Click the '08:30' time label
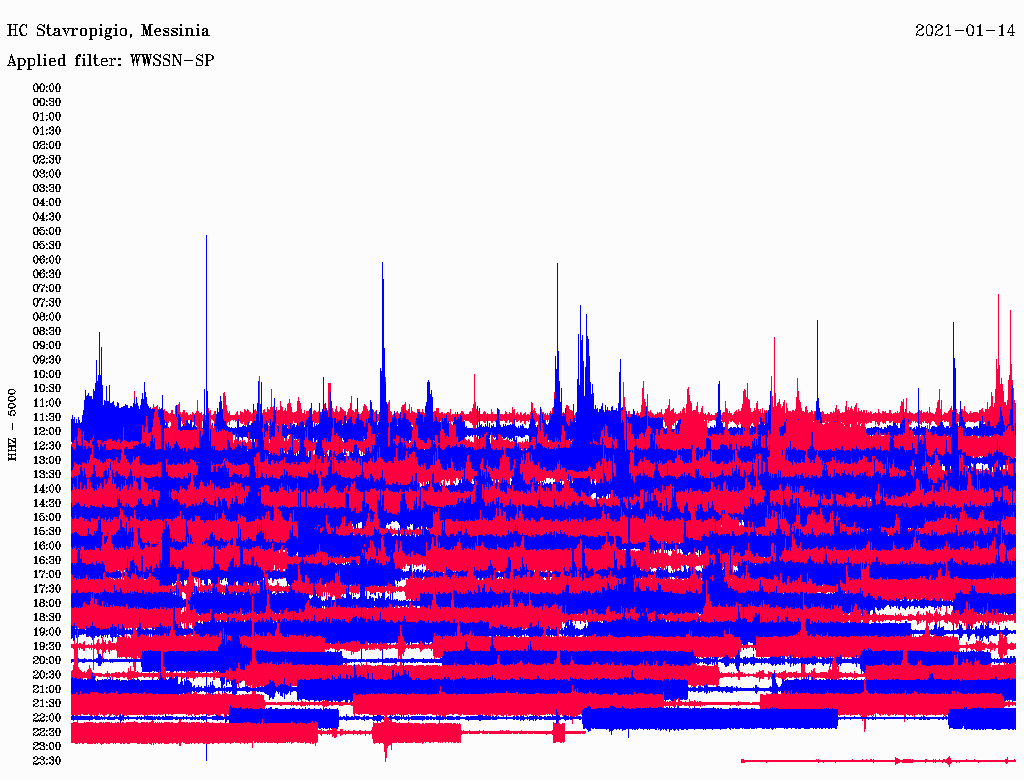The image size is (1024, 780). click(x=47, y=332)
